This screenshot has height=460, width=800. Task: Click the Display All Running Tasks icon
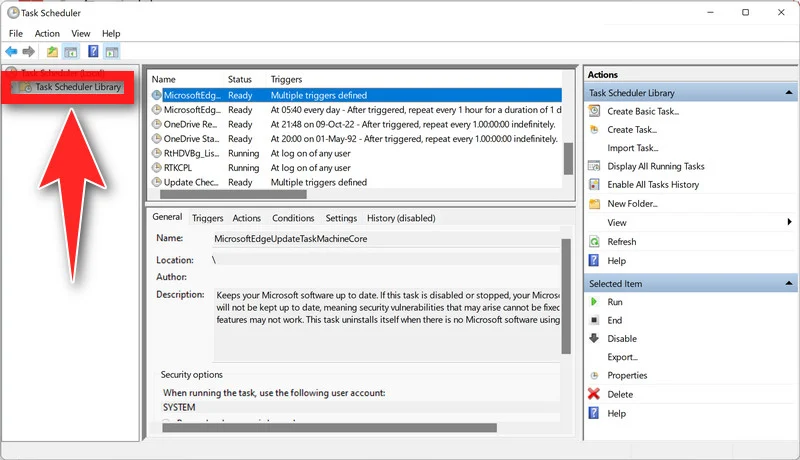pos(594,166)
